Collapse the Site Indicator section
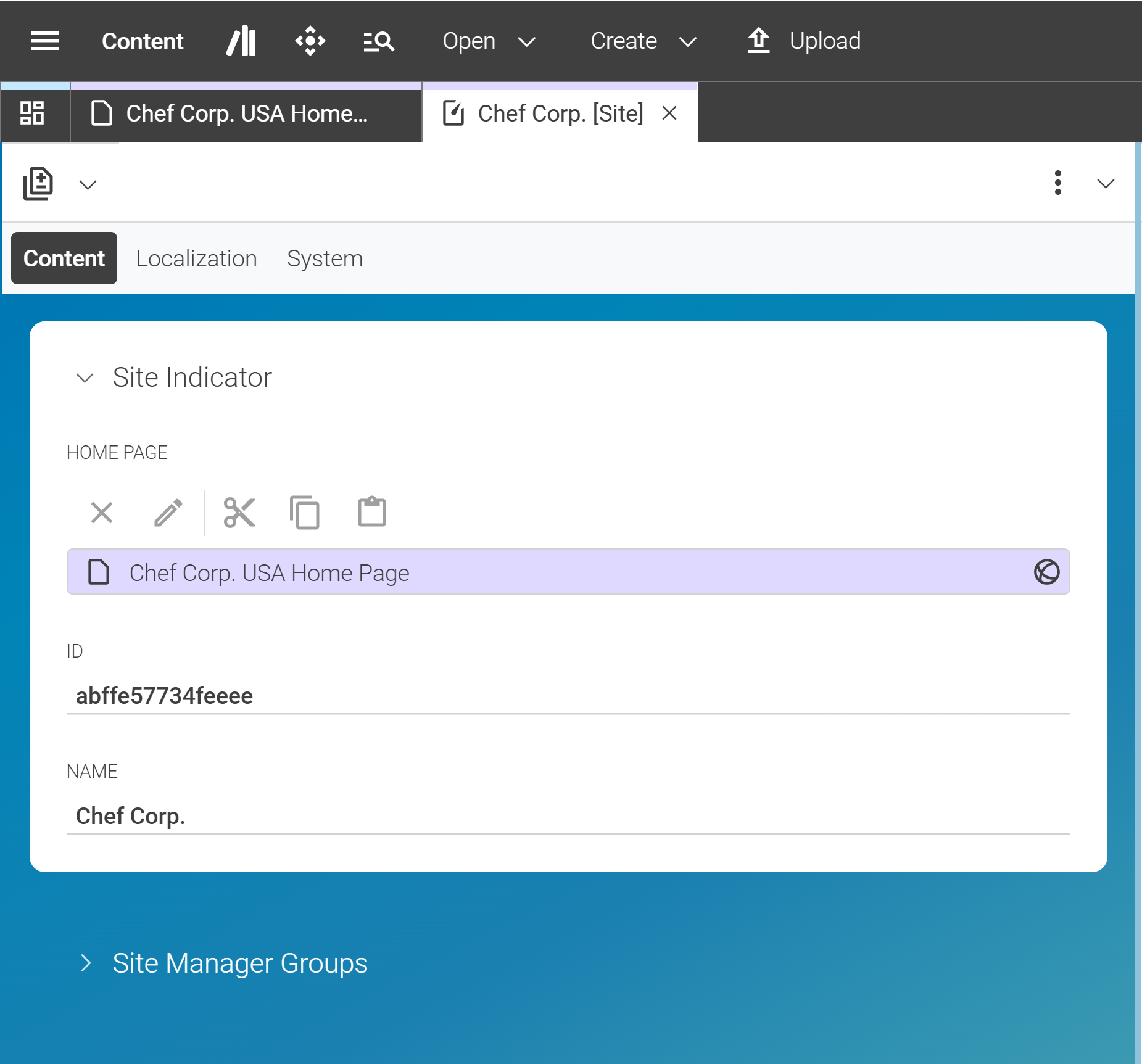The image size is (1142, 1064). (x=85, y=377)
